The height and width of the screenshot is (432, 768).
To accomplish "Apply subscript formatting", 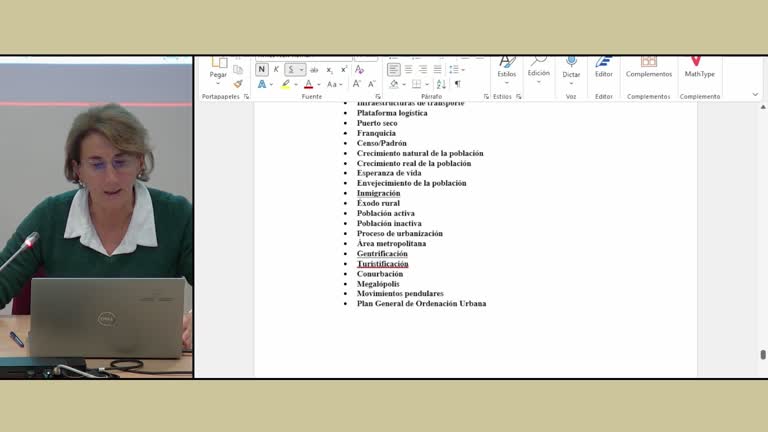I will click(329, 70).
